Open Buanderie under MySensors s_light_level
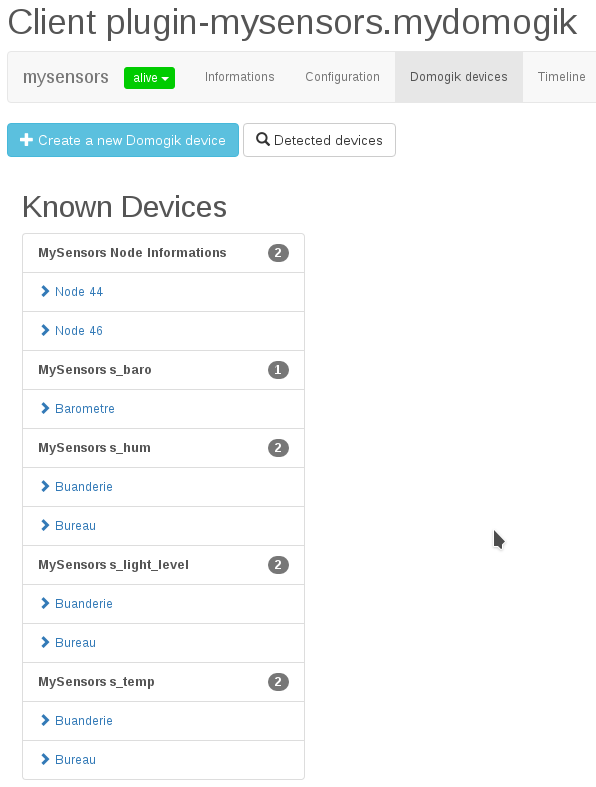 84,604
